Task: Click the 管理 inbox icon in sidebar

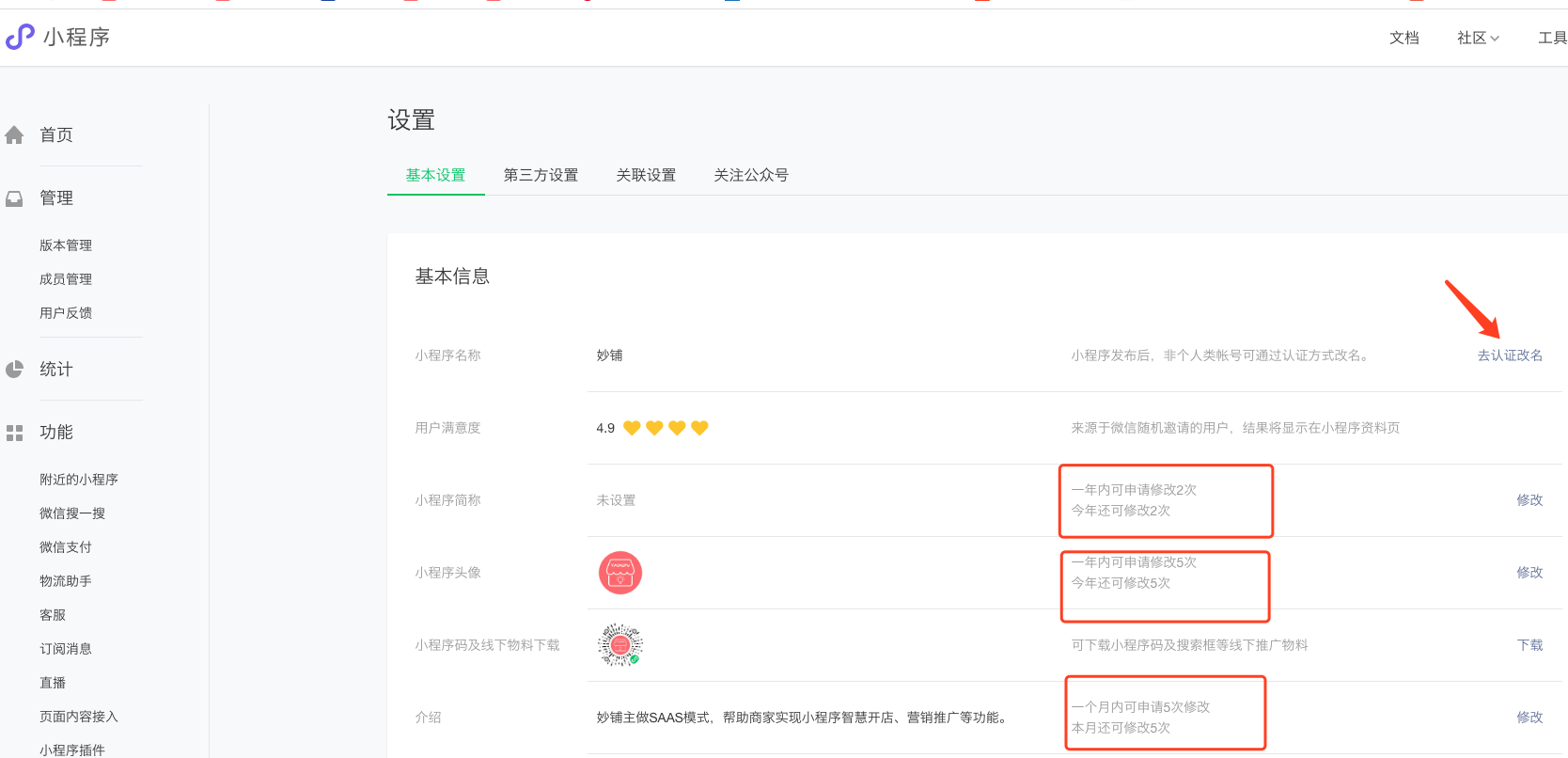Action: [x=14, y=198]
